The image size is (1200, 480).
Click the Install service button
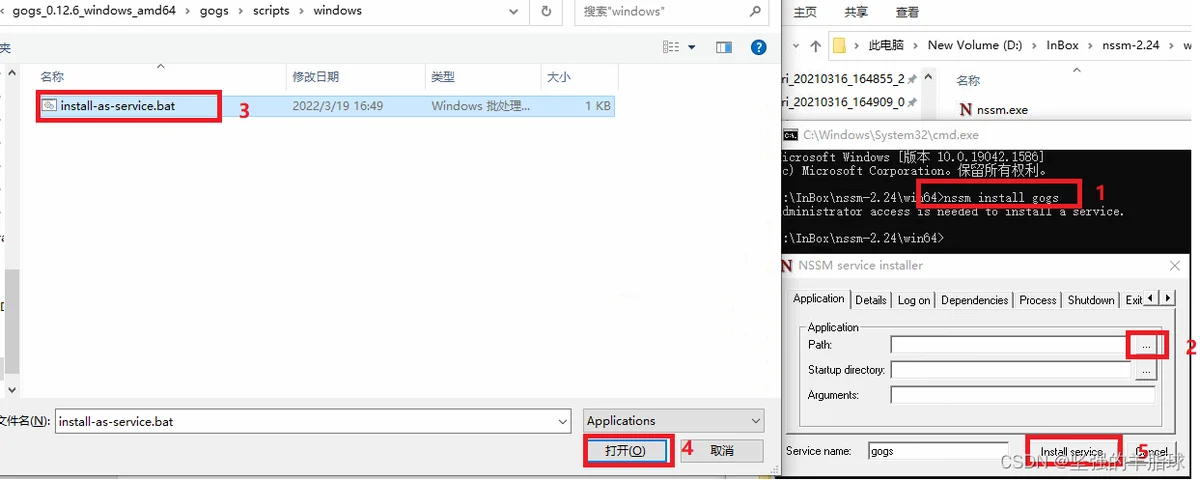click(1072, 452)
